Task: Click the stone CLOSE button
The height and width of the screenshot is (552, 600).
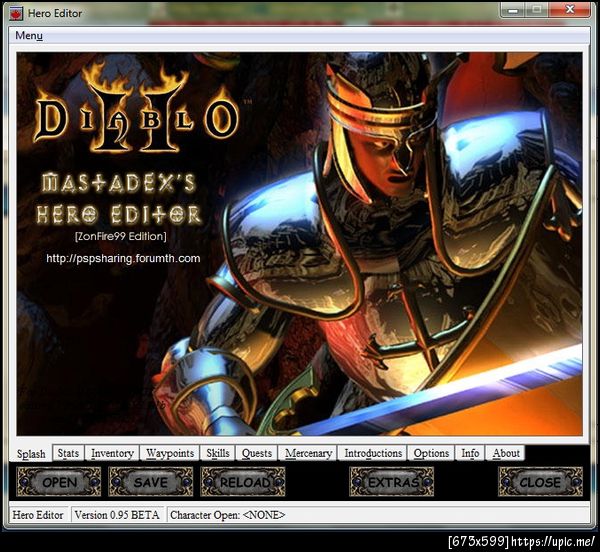Action: click(540, 482)
